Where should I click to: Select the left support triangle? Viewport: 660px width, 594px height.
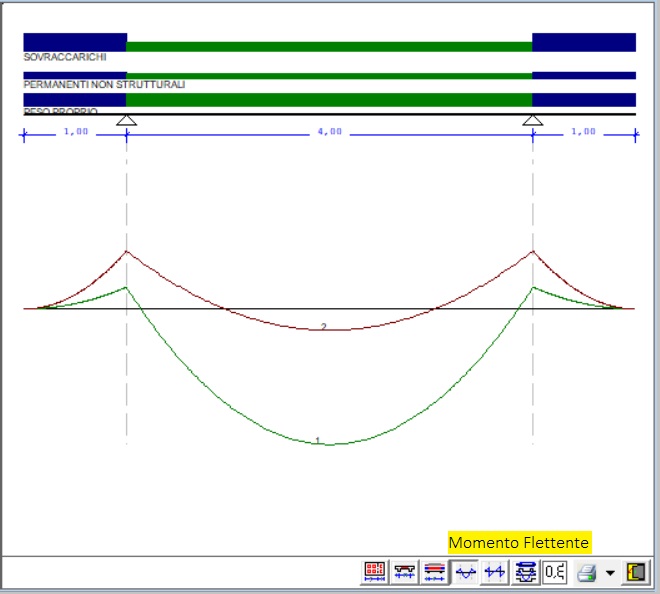point(126,120)
